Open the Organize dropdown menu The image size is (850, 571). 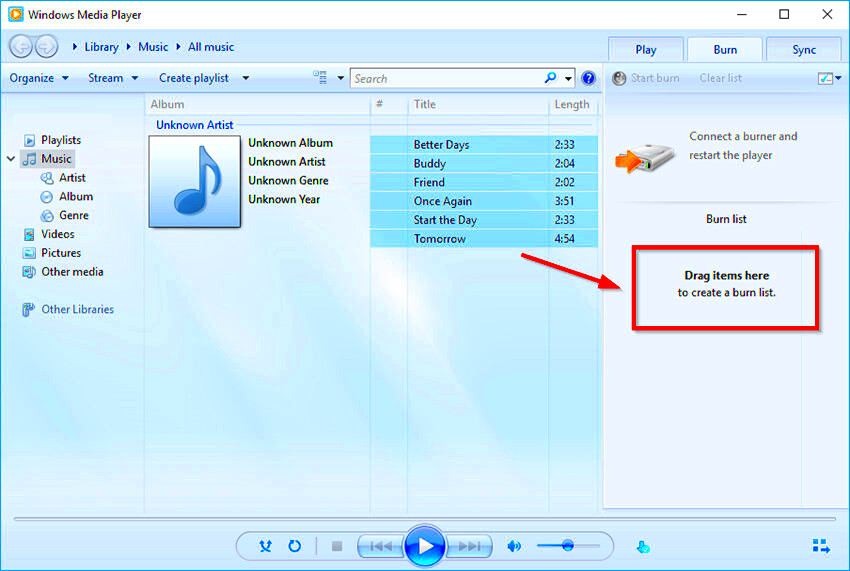[39, 78]
